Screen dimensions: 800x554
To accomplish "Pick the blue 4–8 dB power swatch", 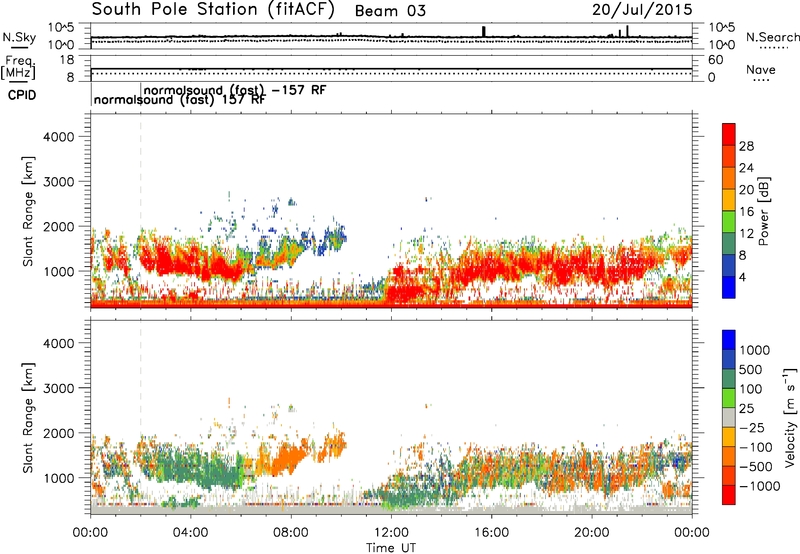I will coord(729,265).
